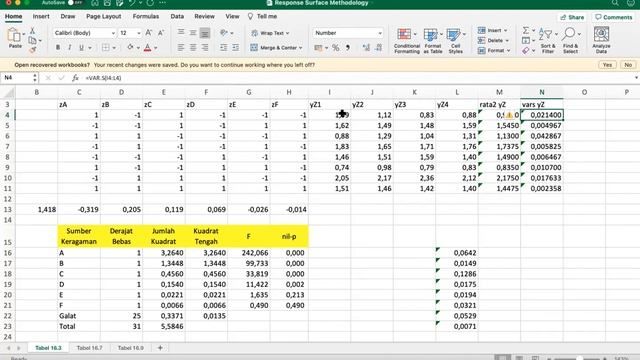Increase indent icon
The height and width of the screenshot is (360, 640).
tap(236, 48)
